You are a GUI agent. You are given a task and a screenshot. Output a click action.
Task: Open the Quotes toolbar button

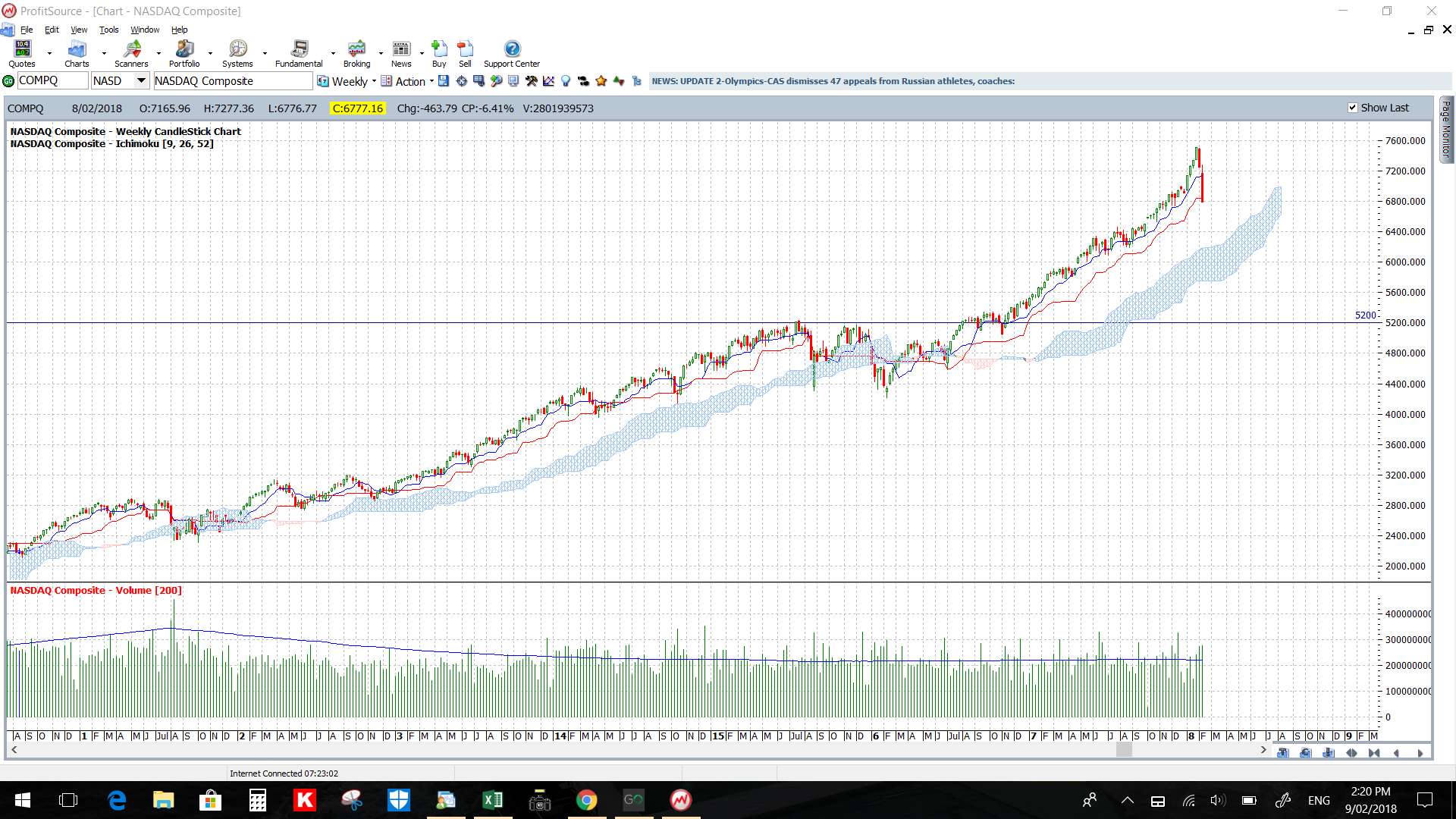coord(22,54)
